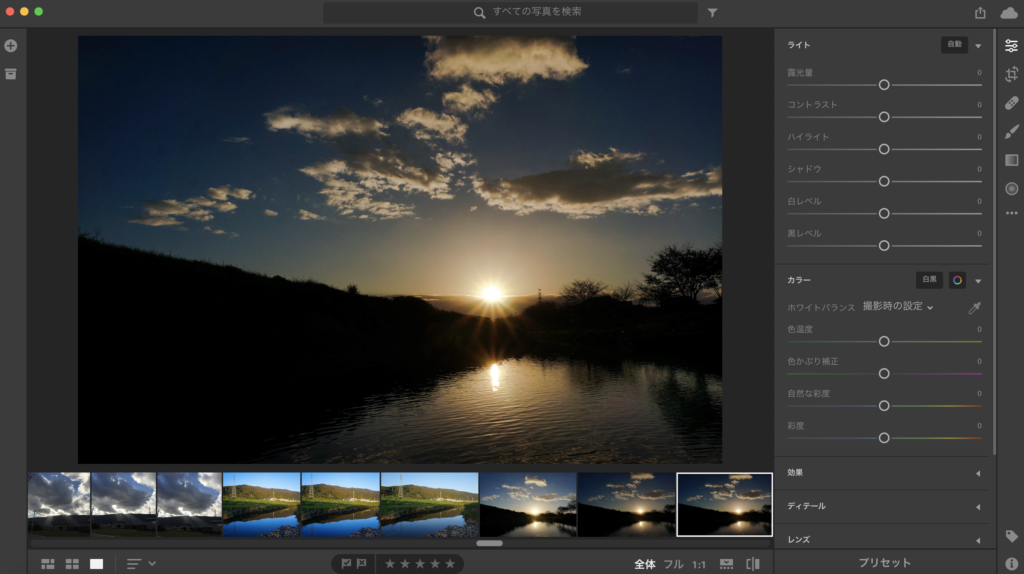The width and height of the screenshot is (1024, 574).
Task: Set rating to two stars
Action: (x=405, y=564)
